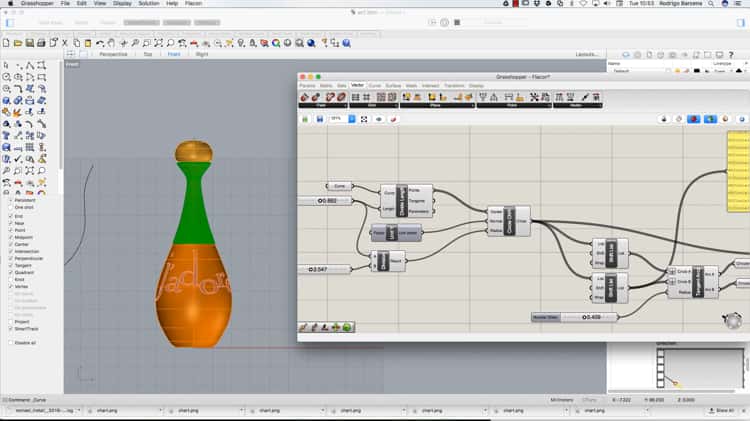This screenshot has width=750, height=421.
Task: Click the Open file folder icon
Action: click(x=18, y=43)
